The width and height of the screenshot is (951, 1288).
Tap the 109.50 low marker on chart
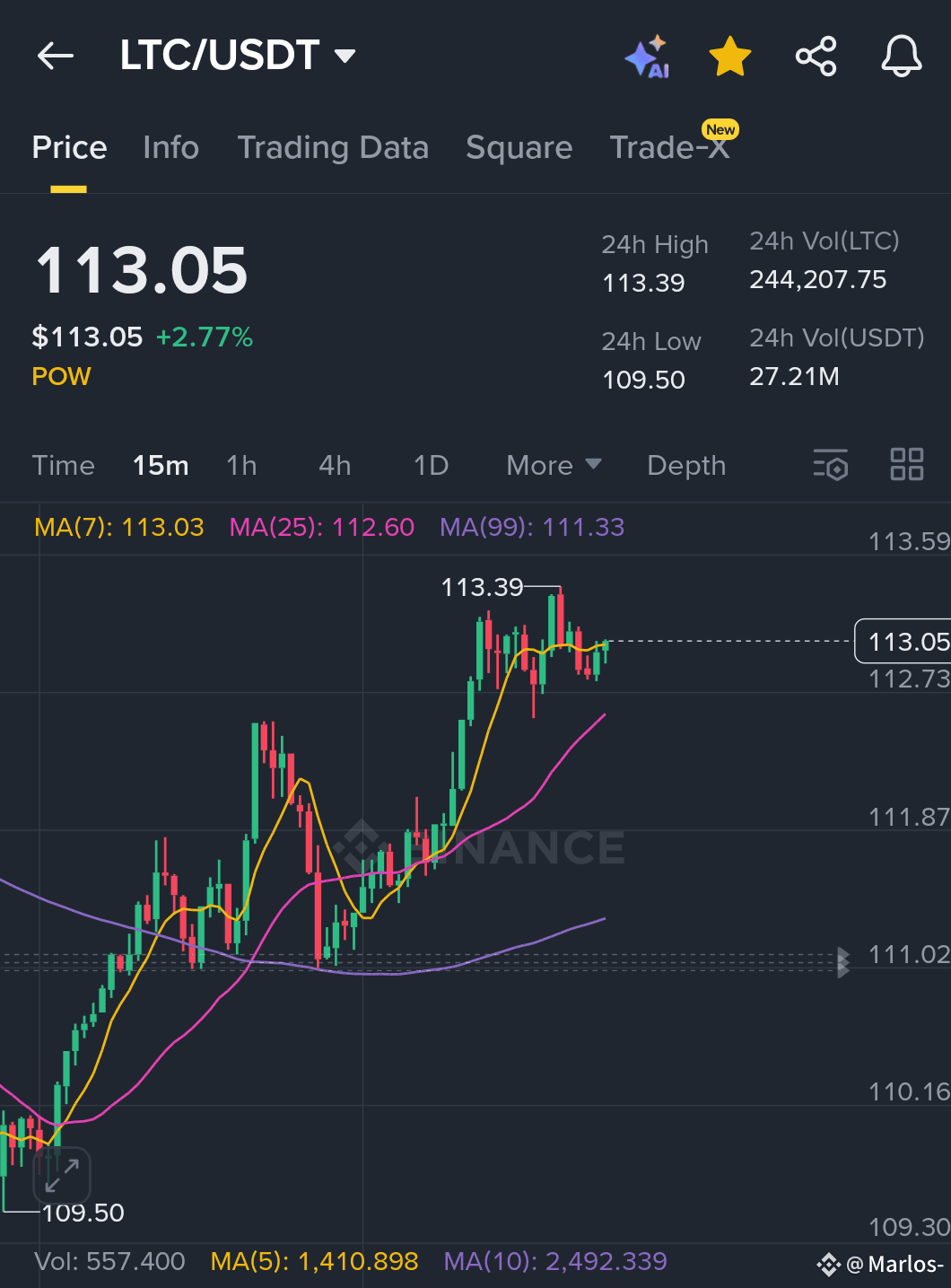[83, 1213]
